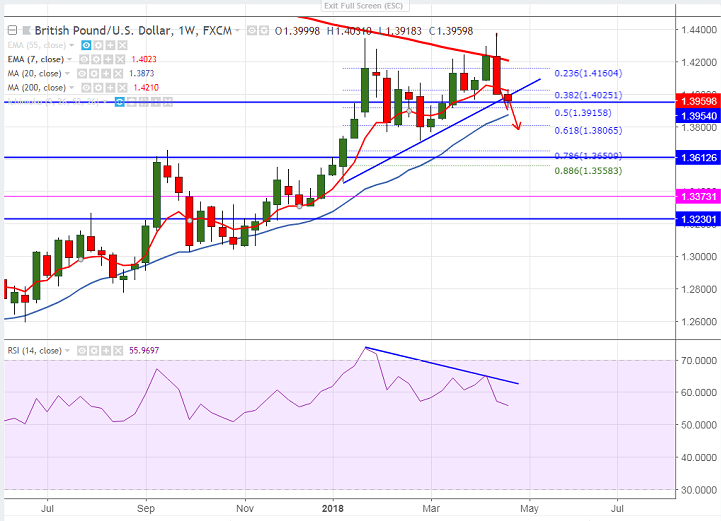721x521 pixels.
Task: Open settings gear for RSI (14, close)
Action: [94, 351]
